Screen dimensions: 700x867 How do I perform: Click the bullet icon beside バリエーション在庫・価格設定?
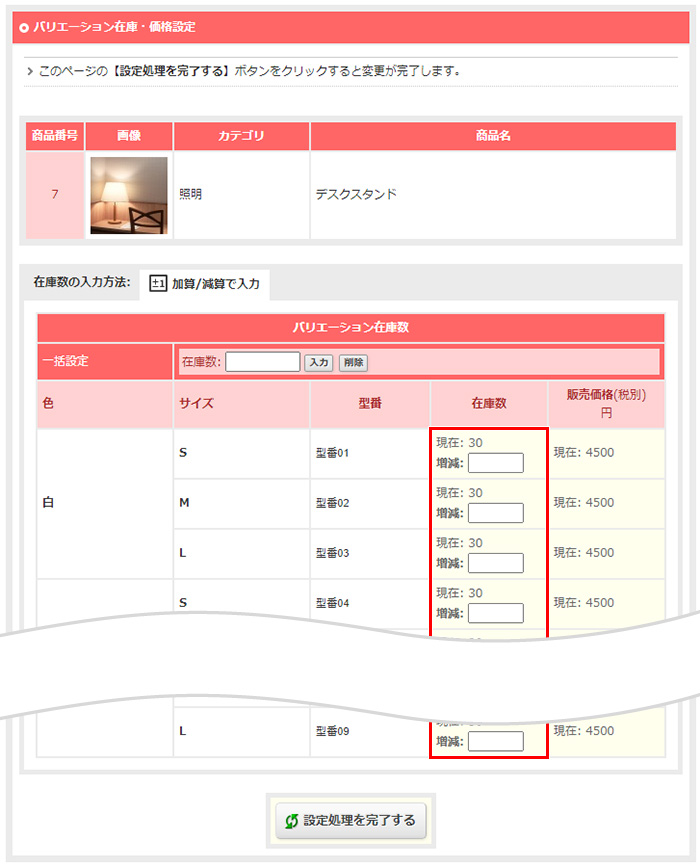pos(24,27)
